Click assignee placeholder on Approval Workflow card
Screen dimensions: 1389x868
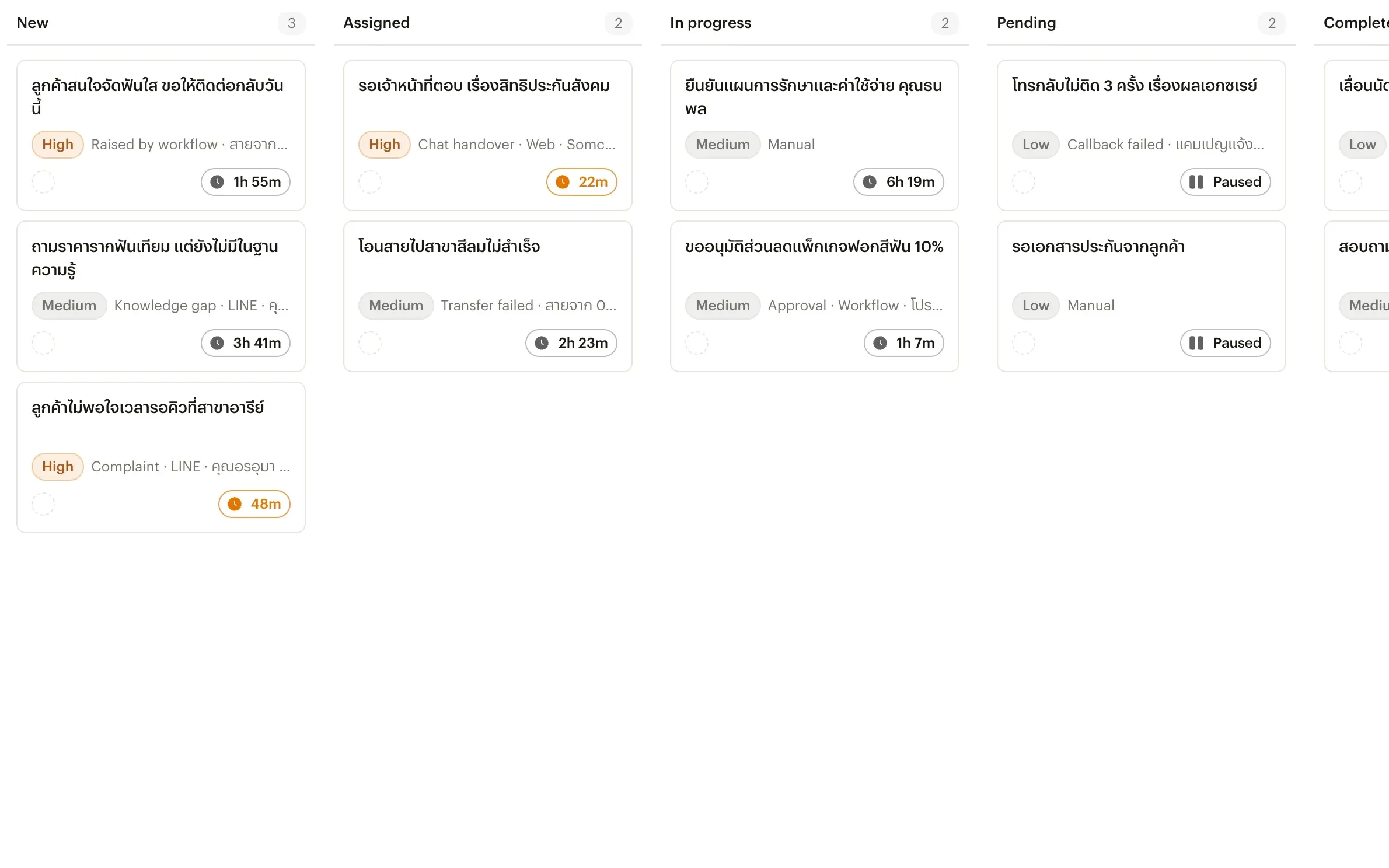click(697, 343)
